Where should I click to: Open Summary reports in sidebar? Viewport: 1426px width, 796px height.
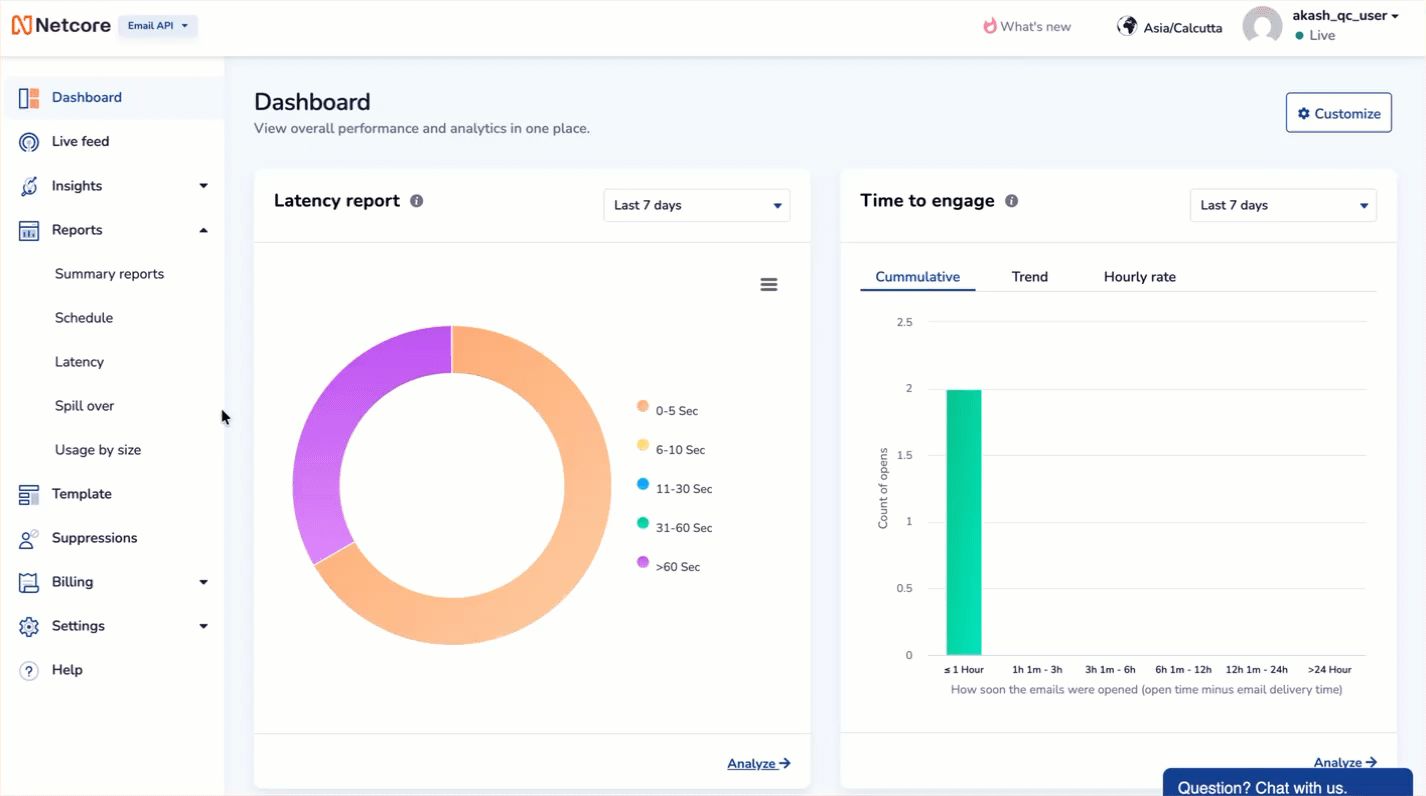pyautogui.click(x=109, y=274)
